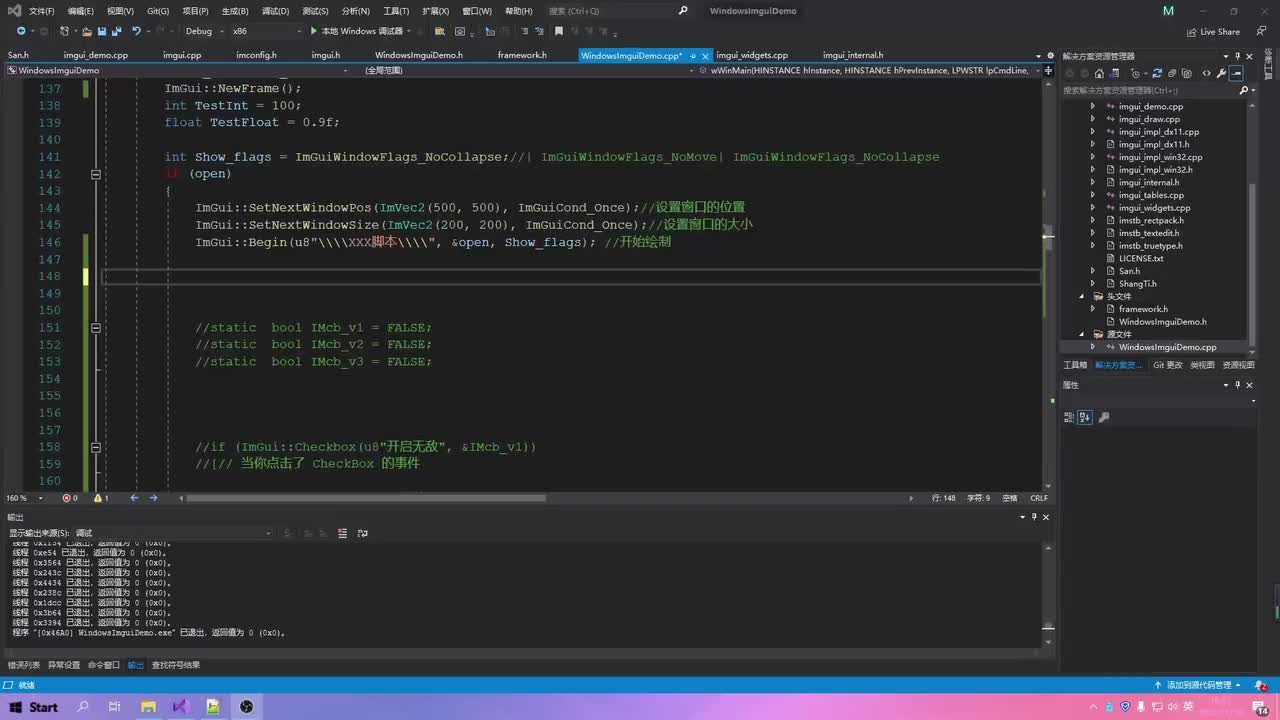The width and height of the screenshot is (1280, 720).
Task: Click the previous issue navigation arrow
Action: 133,498
